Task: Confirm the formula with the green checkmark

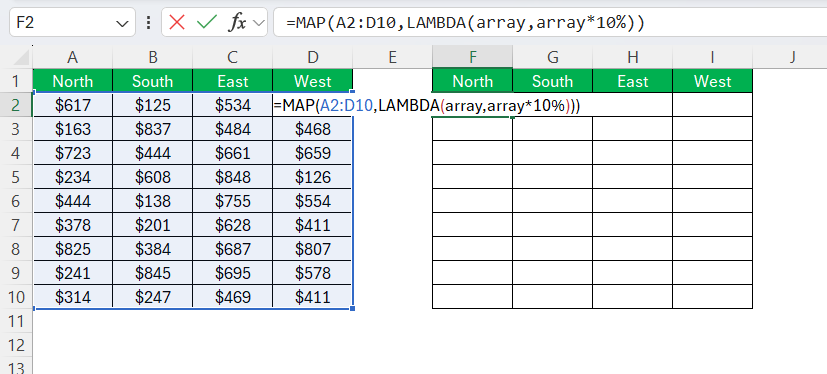Action: pyautogui.click(x=206, y=23)
